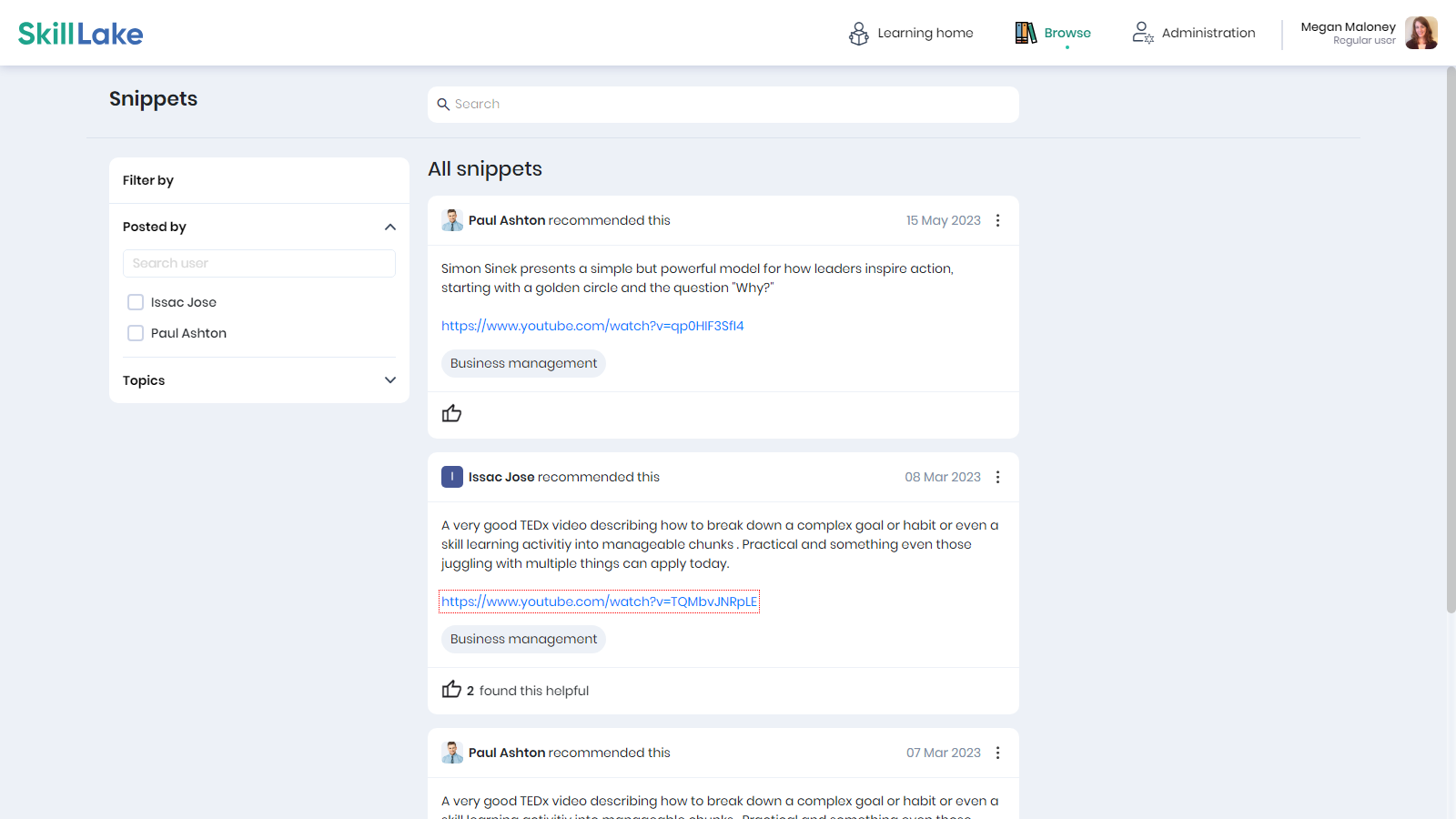Follow the TQMbvJNRpLE YouTube link
Screen dimensions: 1456x819
pyautogui.click(x=599, y=602)
